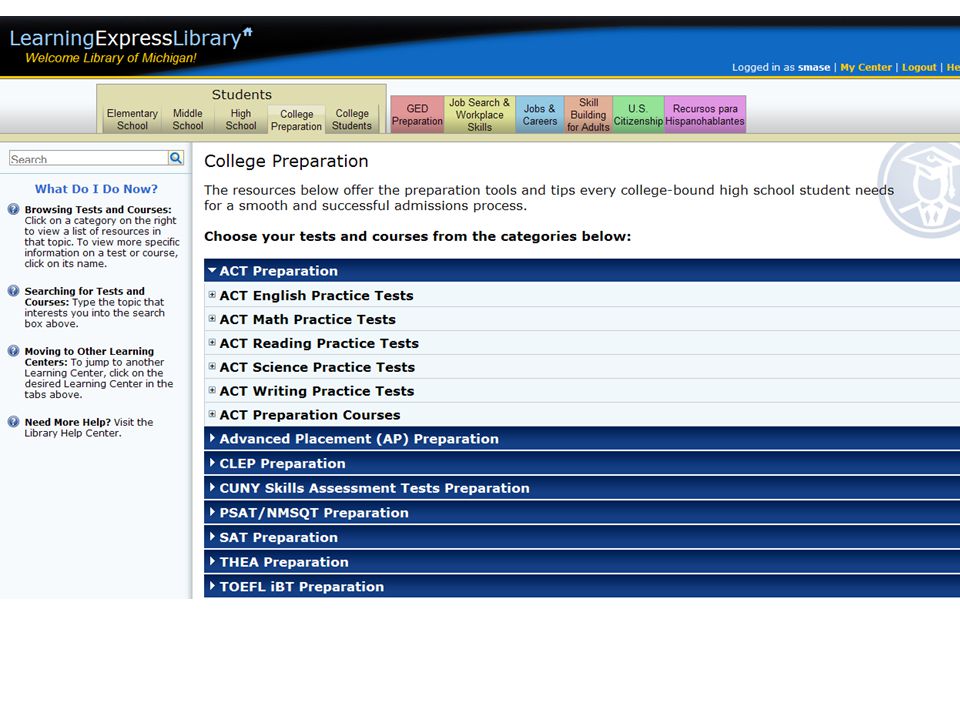
Task: Click help icon beside Moving to Other Learning Centers
Action: (x=13, y=351)
